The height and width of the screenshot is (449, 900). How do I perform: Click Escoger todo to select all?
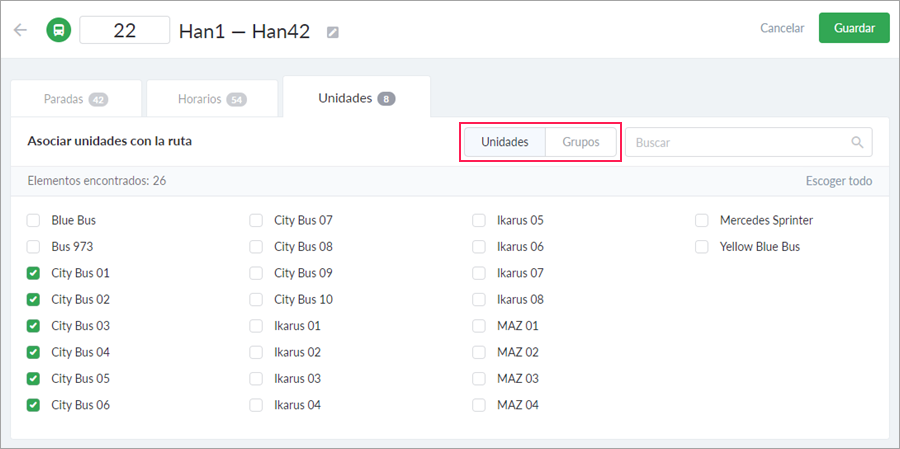(838, 181)
